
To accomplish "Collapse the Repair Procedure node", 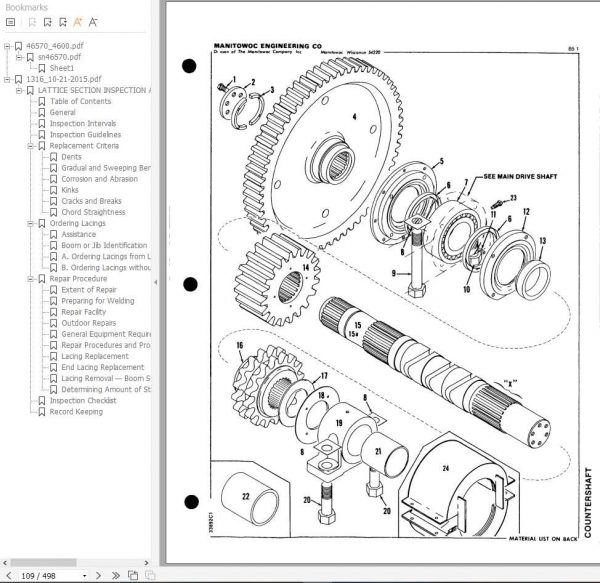I will pyautogui.click(x=31, y=279).
